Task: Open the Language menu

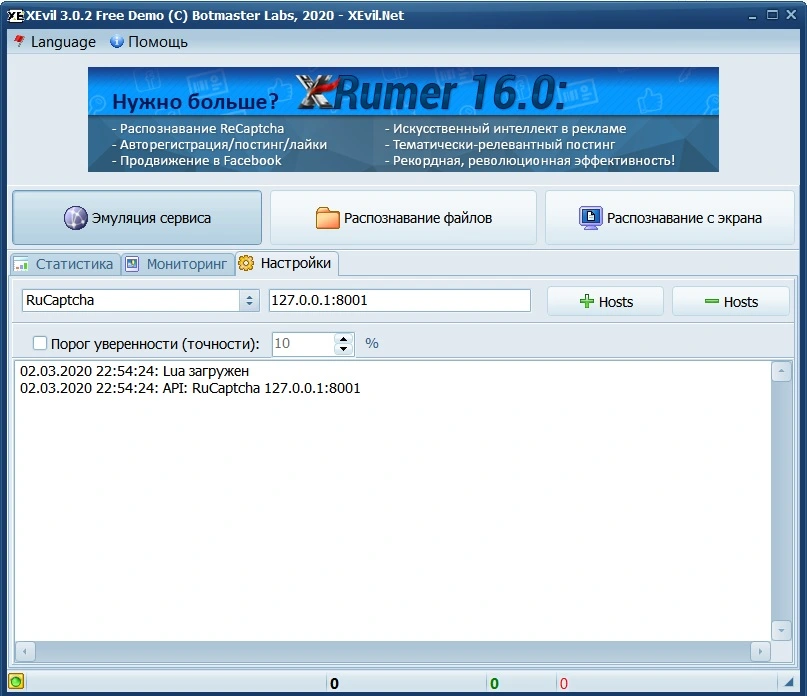Action: tap(55, 42)
